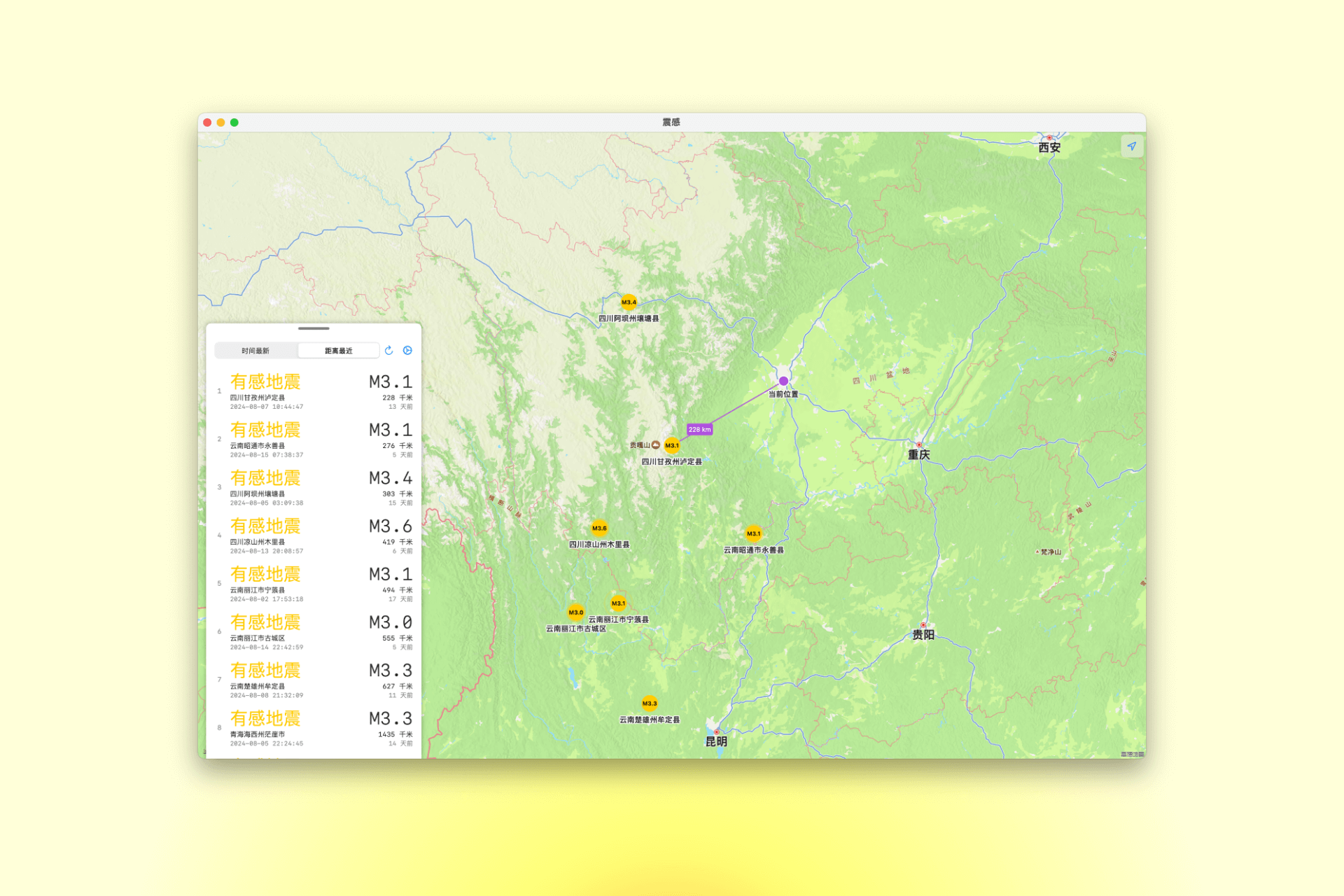Minimize the 震感 window
Screen dimensions: 1344x896
pyautogui.click(x=220, y=122)
